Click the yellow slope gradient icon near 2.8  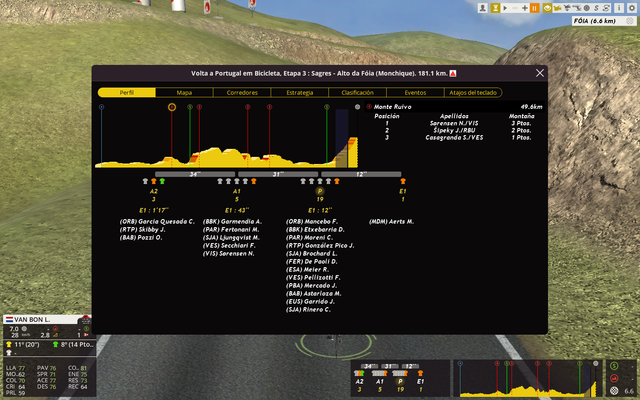pyautogui.click(x=55, y=335)
